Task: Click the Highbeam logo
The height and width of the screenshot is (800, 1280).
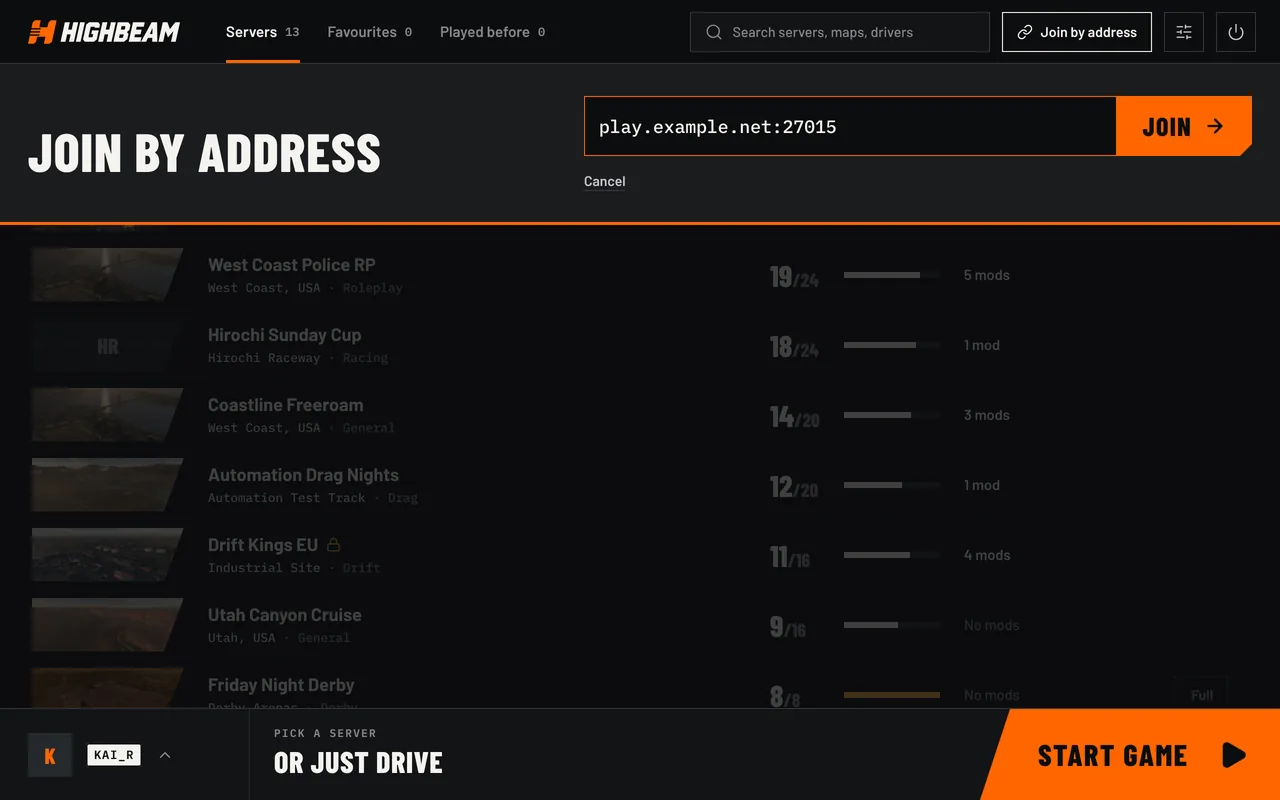Action: [104, 32]
